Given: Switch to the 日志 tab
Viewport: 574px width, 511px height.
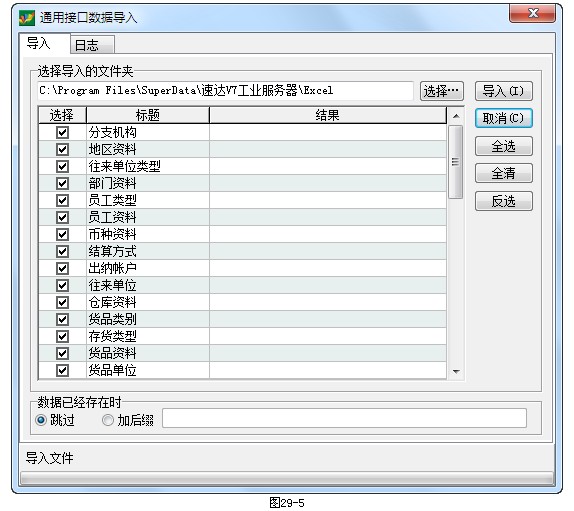Looking at the screenshot, I should pyautogui.click(x=92, y=45).
